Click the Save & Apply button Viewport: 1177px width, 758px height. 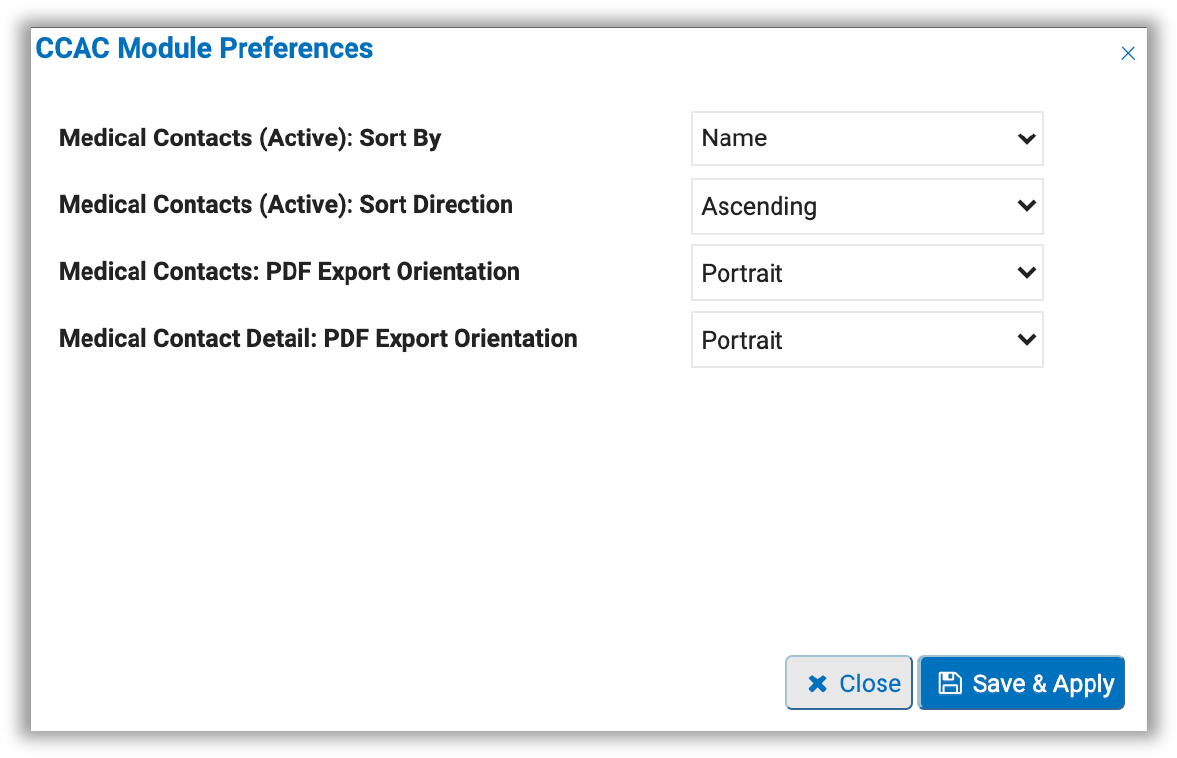[x=1021, y=682]
